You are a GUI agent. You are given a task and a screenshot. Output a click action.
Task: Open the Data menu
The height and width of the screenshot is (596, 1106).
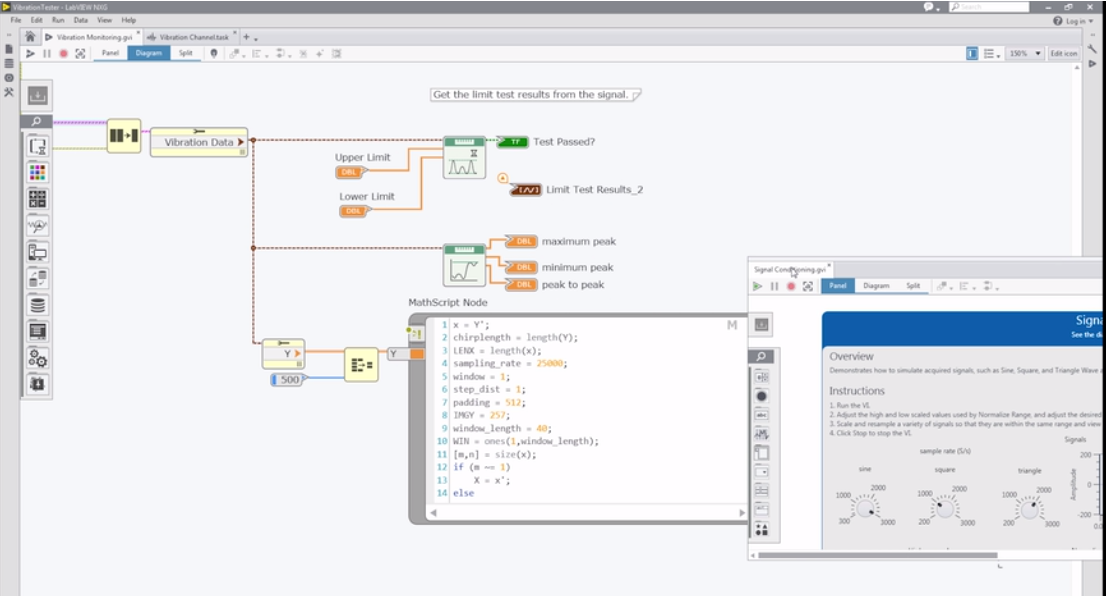pyautogui.click(x=81, y=20)
